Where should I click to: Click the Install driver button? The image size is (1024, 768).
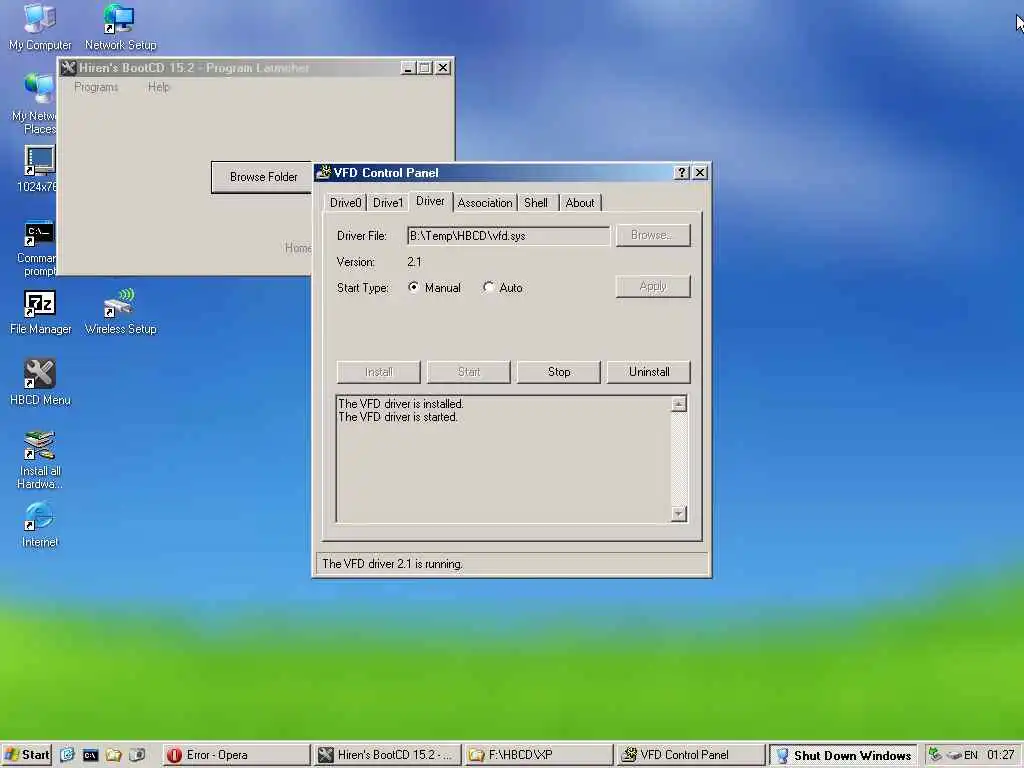tap(378, 372)
